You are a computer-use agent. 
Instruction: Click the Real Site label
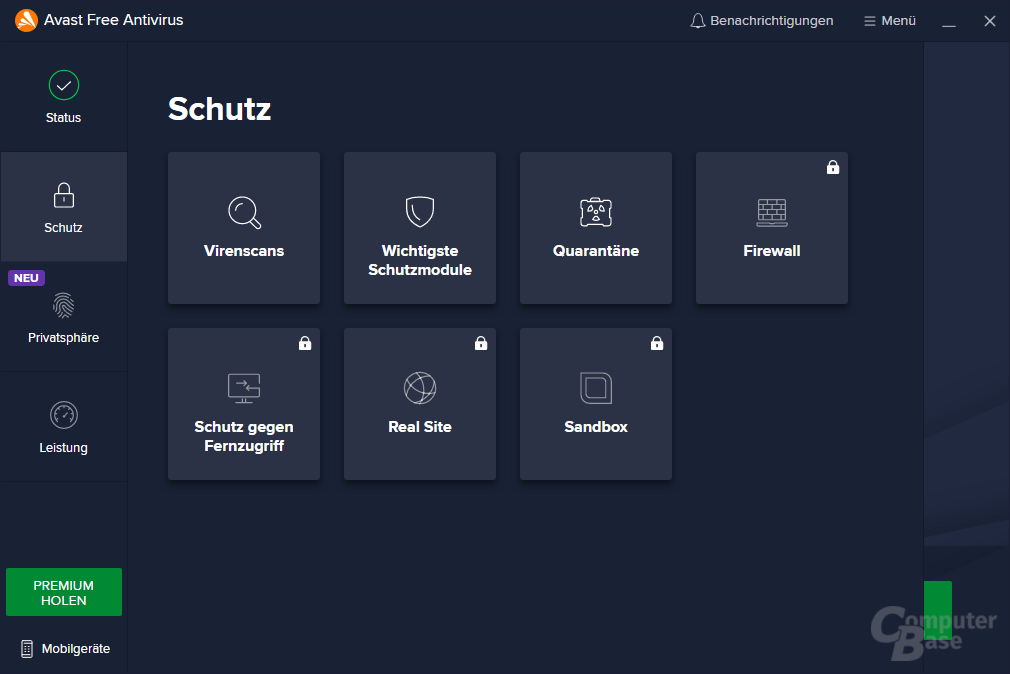420,427
